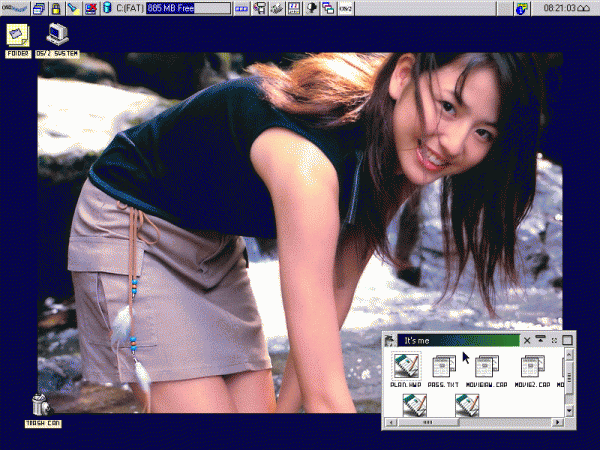Viewport: 600px width, 450px height.
Task: Click horizontal scrollbar left arrow in It's me
Action: tap(391, 422)
